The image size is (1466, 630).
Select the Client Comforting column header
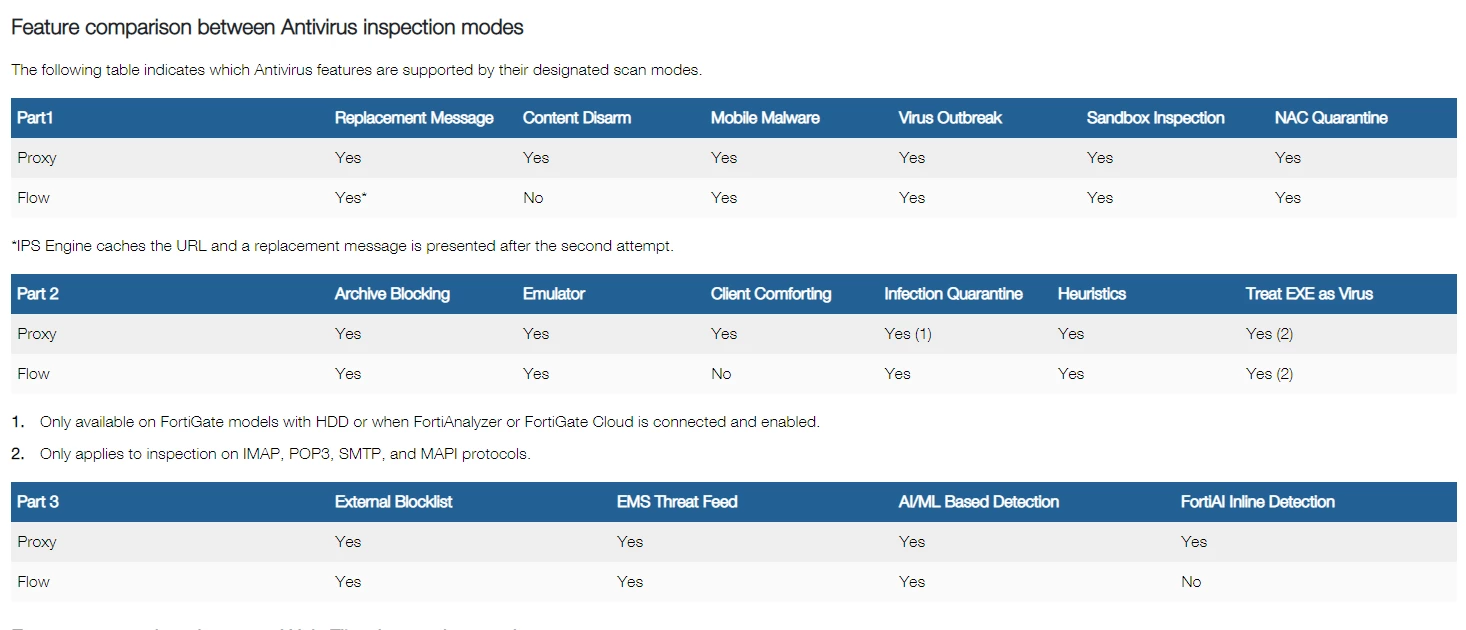[771, 294]
